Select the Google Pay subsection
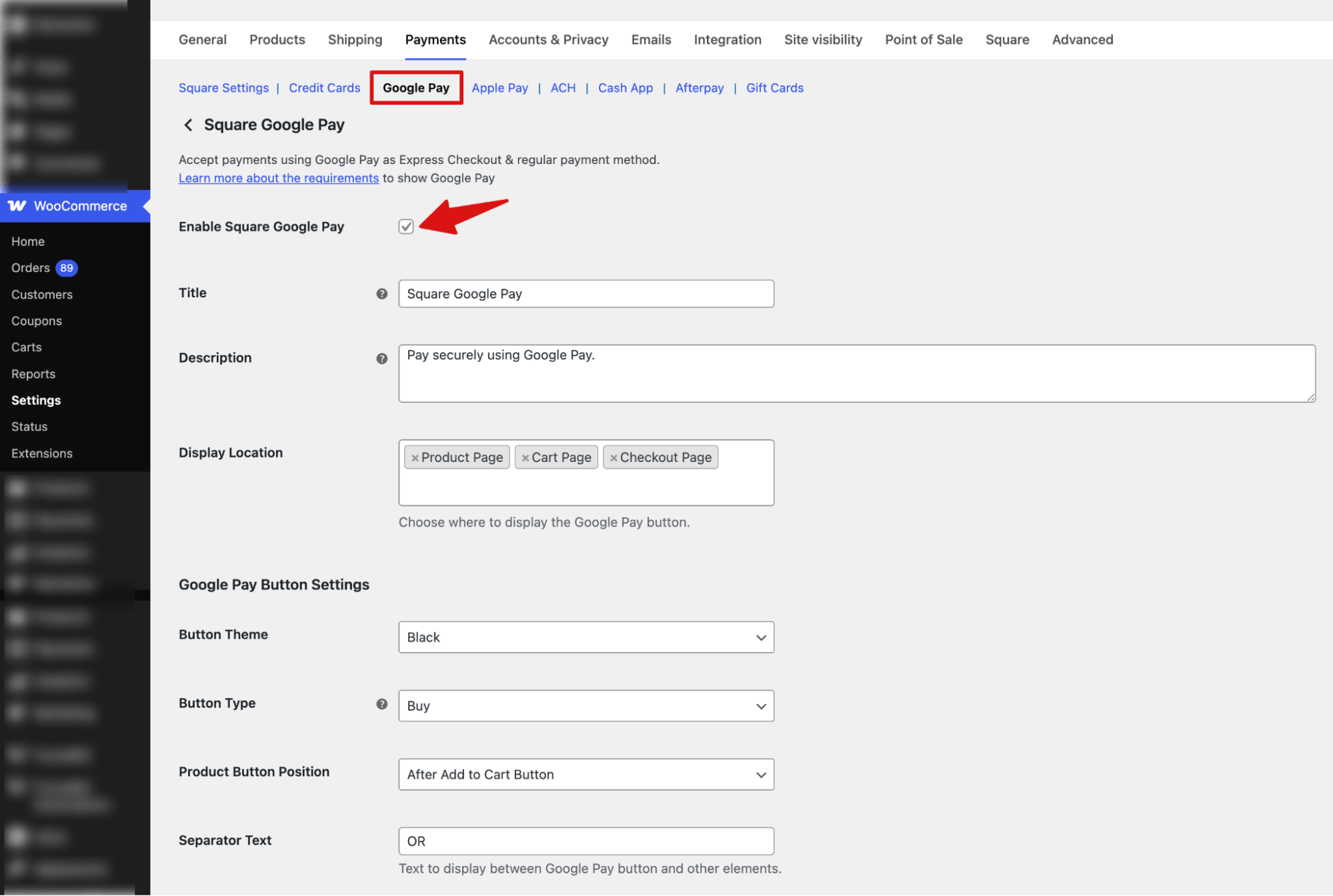This screenshot has width=1333, height=896. pyautogui.click(x=416, y=88)
